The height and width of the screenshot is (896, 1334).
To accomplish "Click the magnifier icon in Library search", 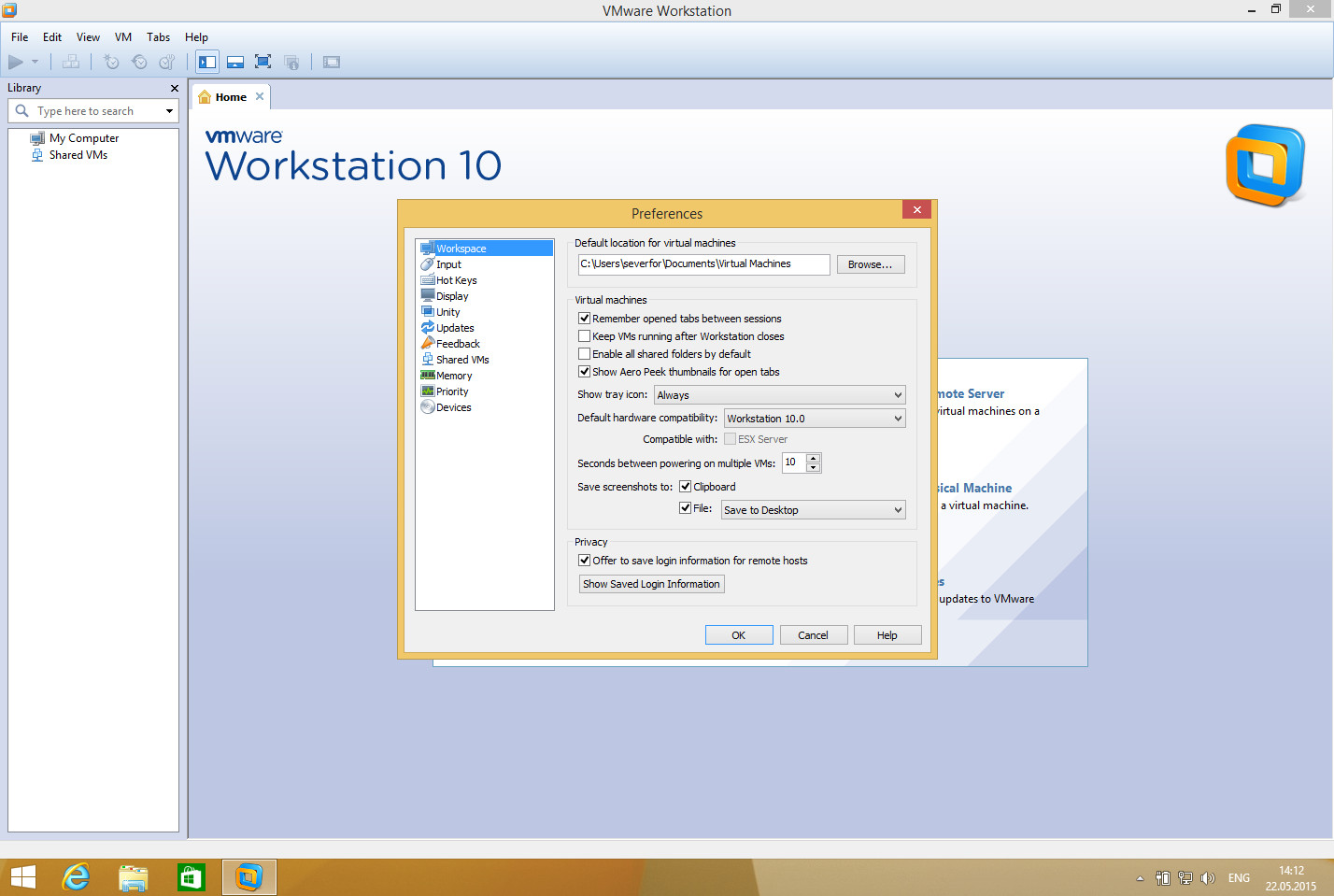I will point(22,111).
